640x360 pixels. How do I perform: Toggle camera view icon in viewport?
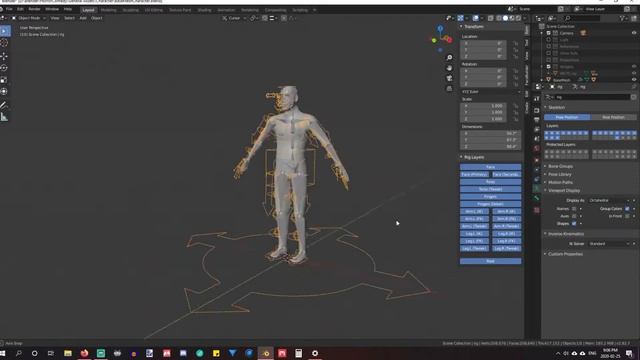449,78
